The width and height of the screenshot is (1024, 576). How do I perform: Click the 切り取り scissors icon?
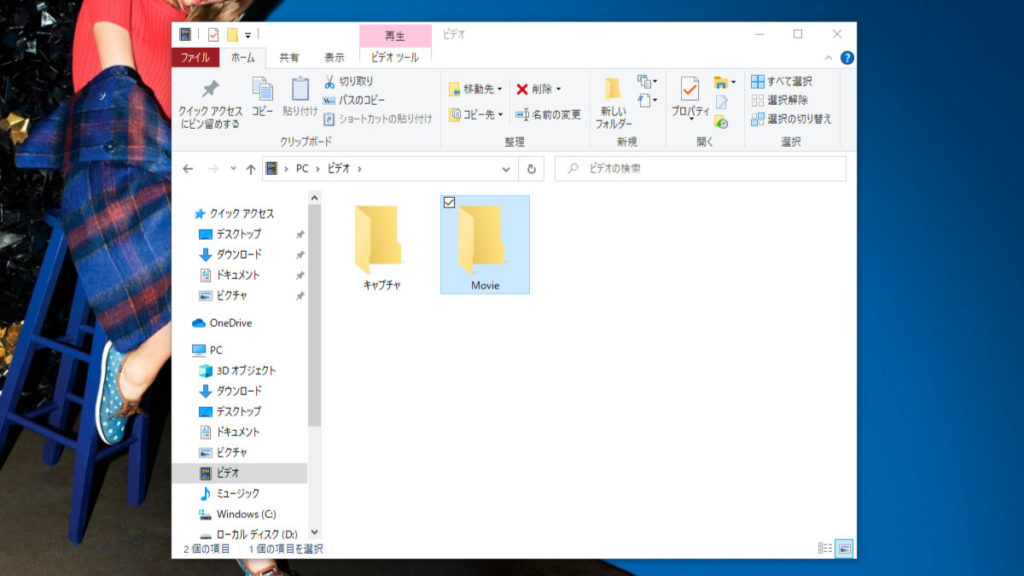(x=329, y=81)
